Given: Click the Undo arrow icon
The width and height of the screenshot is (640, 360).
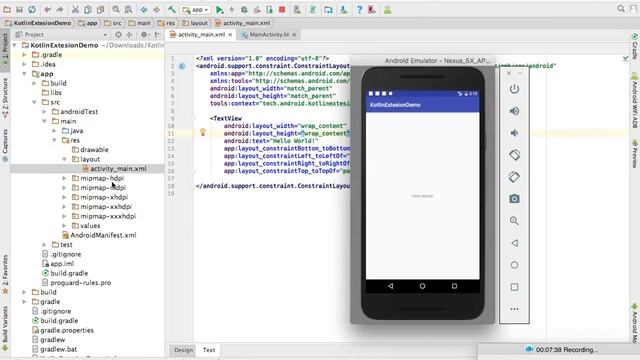Looking at the screenshot, I should tap(48, 9).
